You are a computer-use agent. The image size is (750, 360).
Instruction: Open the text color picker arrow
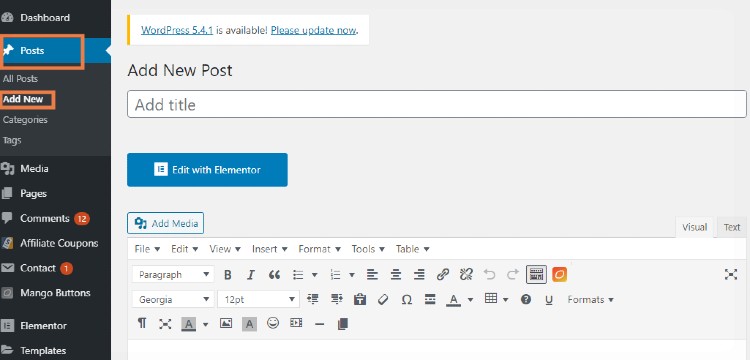pyautogui.click(x=470, y=300)
